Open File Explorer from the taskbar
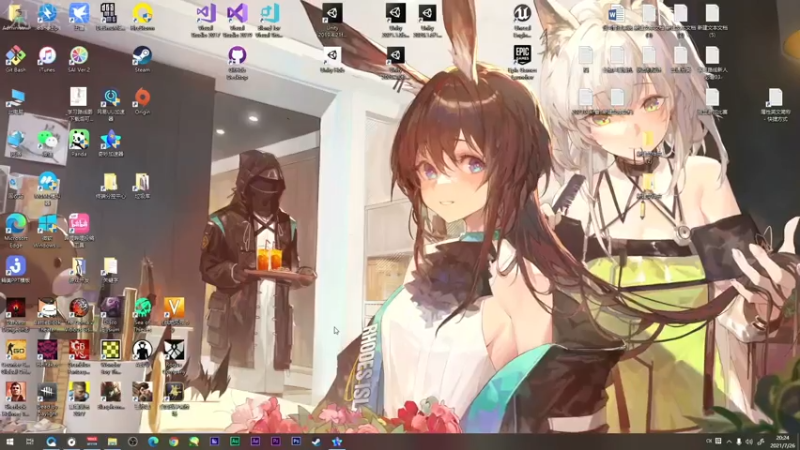The width and height of the screenshot is (800, 450). pos(112,442)
